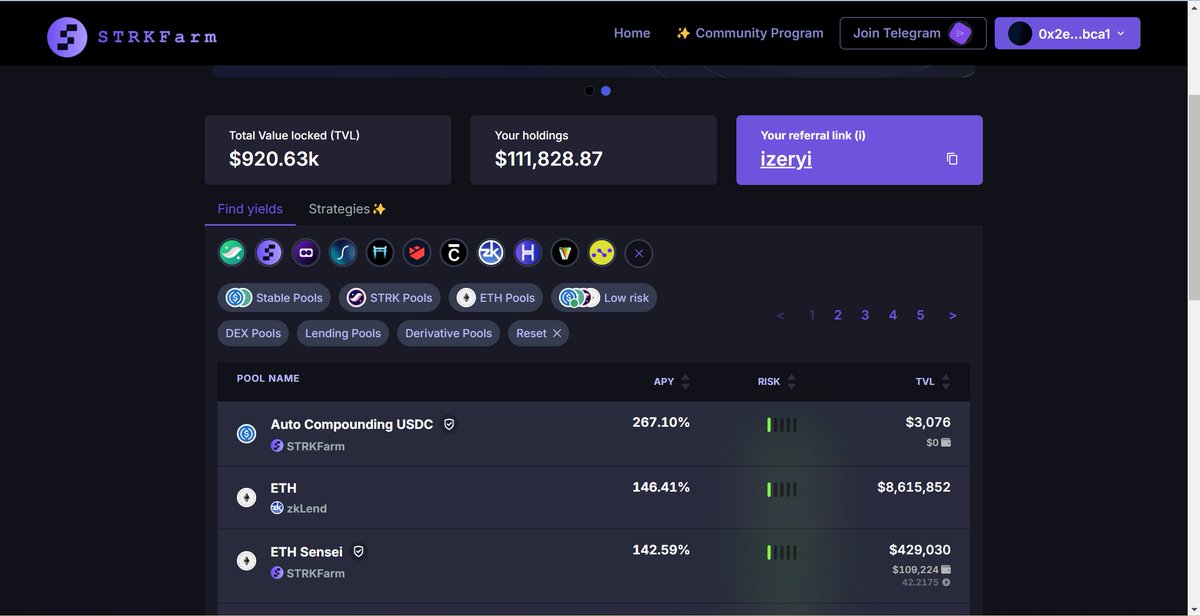Click the page vertical scrollbar
This screenshot has width=1200, height=616.
(1193, 196)
